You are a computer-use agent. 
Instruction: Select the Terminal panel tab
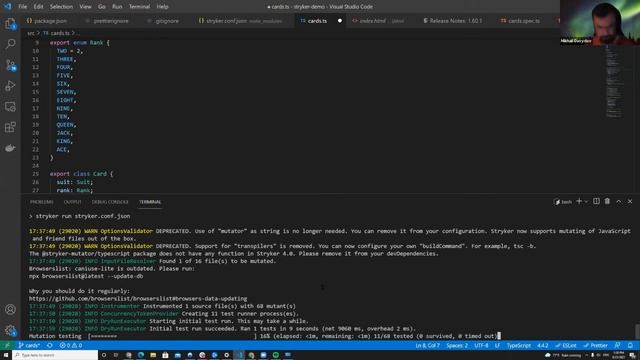tap(150, 202)
